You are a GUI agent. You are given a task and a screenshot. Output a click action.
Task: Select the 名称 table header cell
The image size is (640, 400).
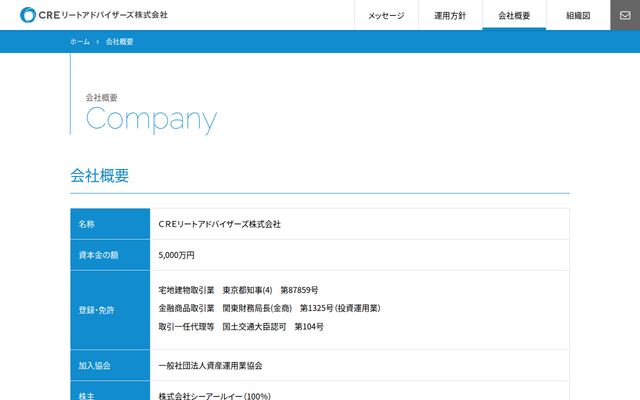click(x=110, y=224)
